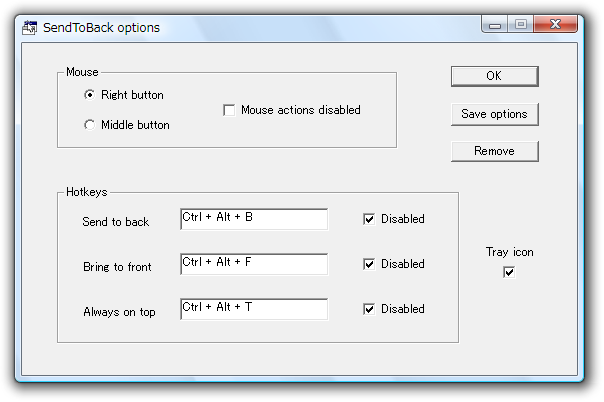Close the SendToBack options window
Viewport: 604px width, 402px height.
pos(555,25)
